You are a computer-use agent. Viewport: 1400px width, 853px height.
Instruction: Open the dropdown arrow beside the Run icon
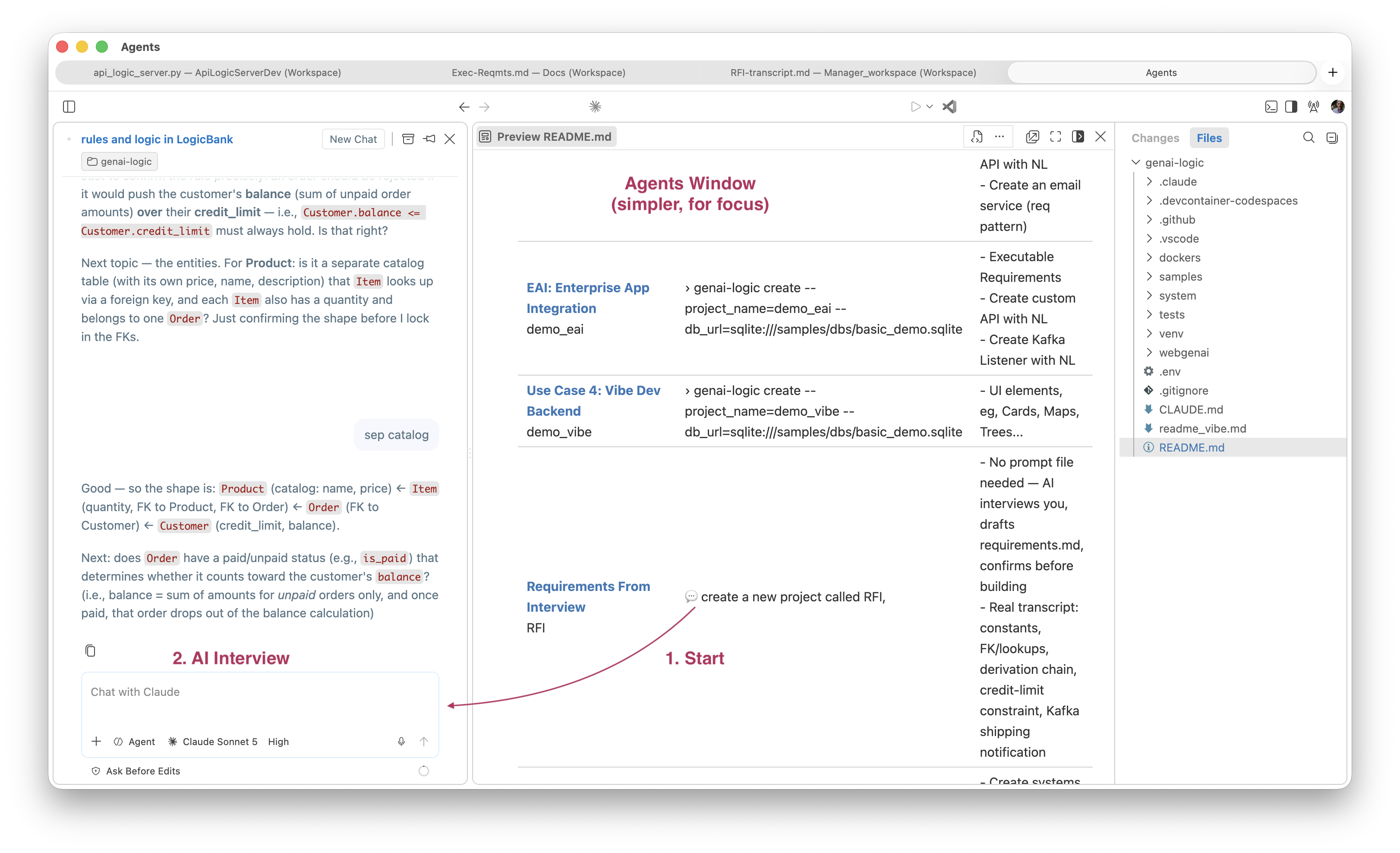pos(930,107)
